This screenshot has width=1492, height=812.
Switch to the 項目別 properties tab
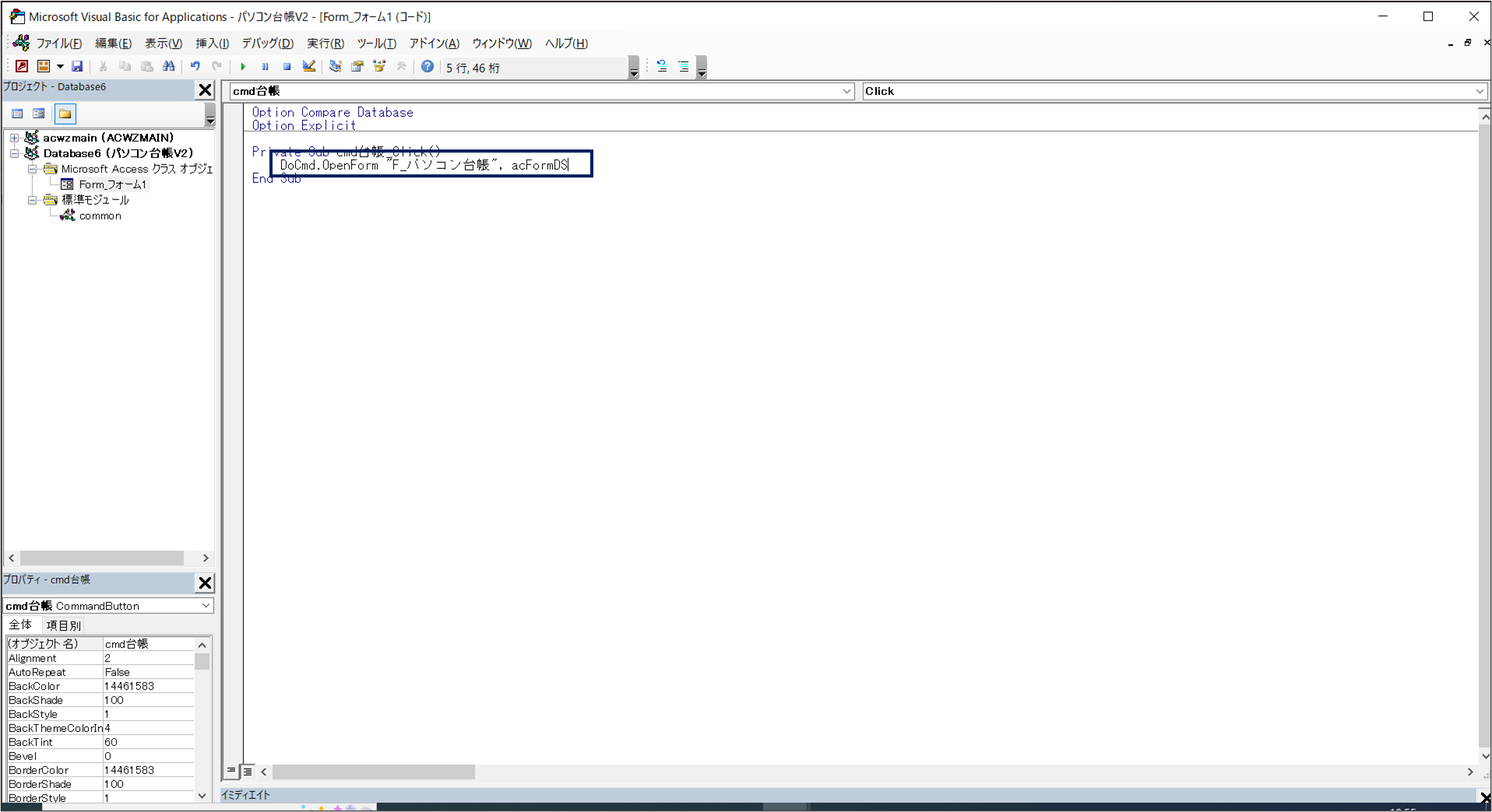tap(63, 625)
